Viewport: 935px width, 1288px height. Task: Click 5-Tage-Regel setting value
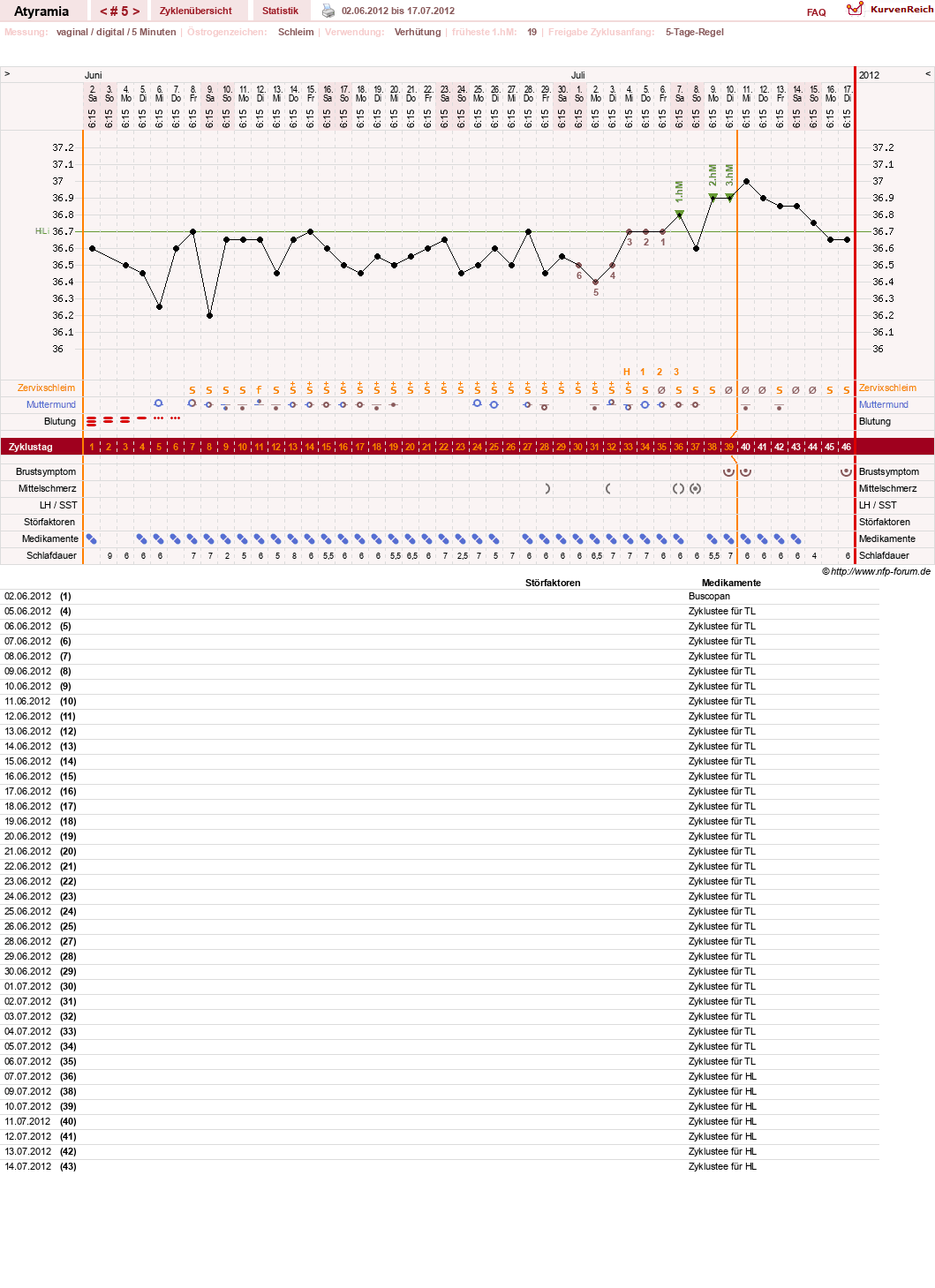click(695, 32)
